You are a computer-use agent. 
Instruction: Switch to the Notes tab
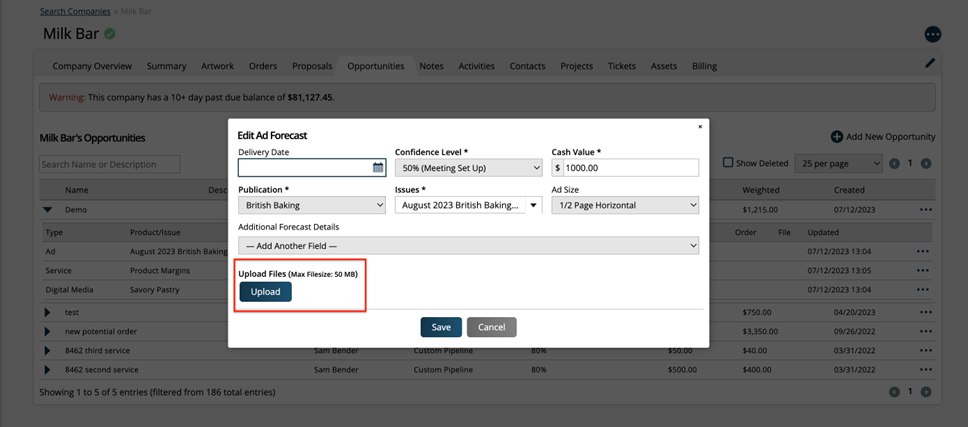coord(432,66)
